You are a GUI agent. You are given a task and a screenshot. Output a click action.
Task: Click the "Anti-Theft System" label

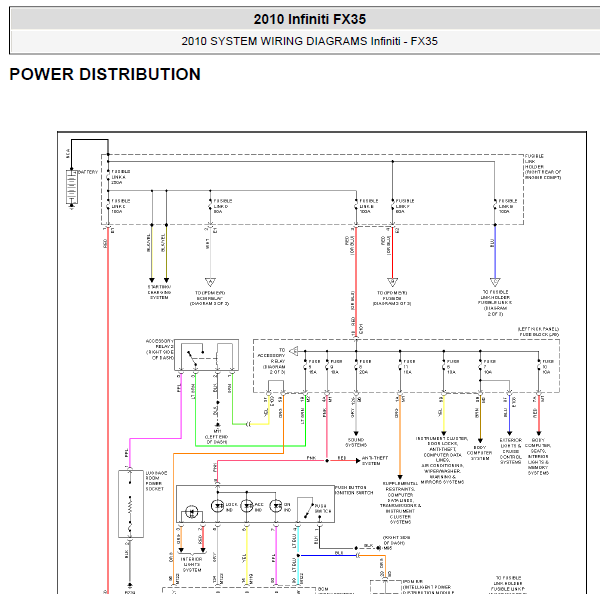pos(375,460)
